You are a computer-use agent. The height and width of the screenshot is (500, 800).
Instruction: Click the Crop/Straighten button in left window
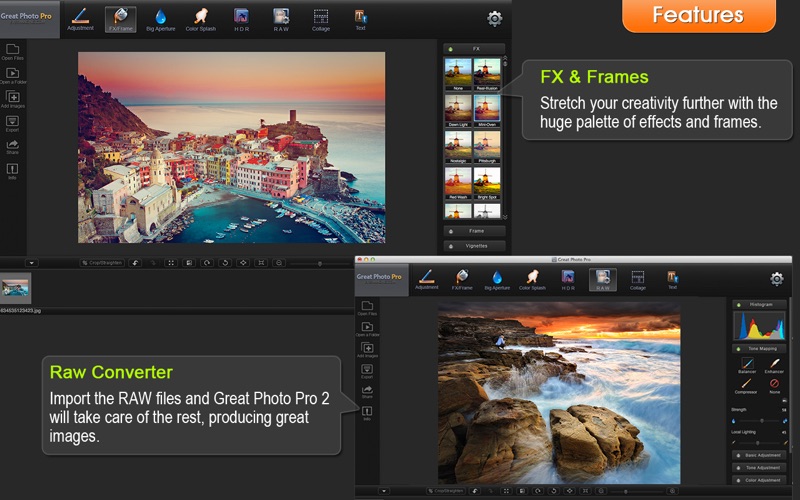(102, 263)
